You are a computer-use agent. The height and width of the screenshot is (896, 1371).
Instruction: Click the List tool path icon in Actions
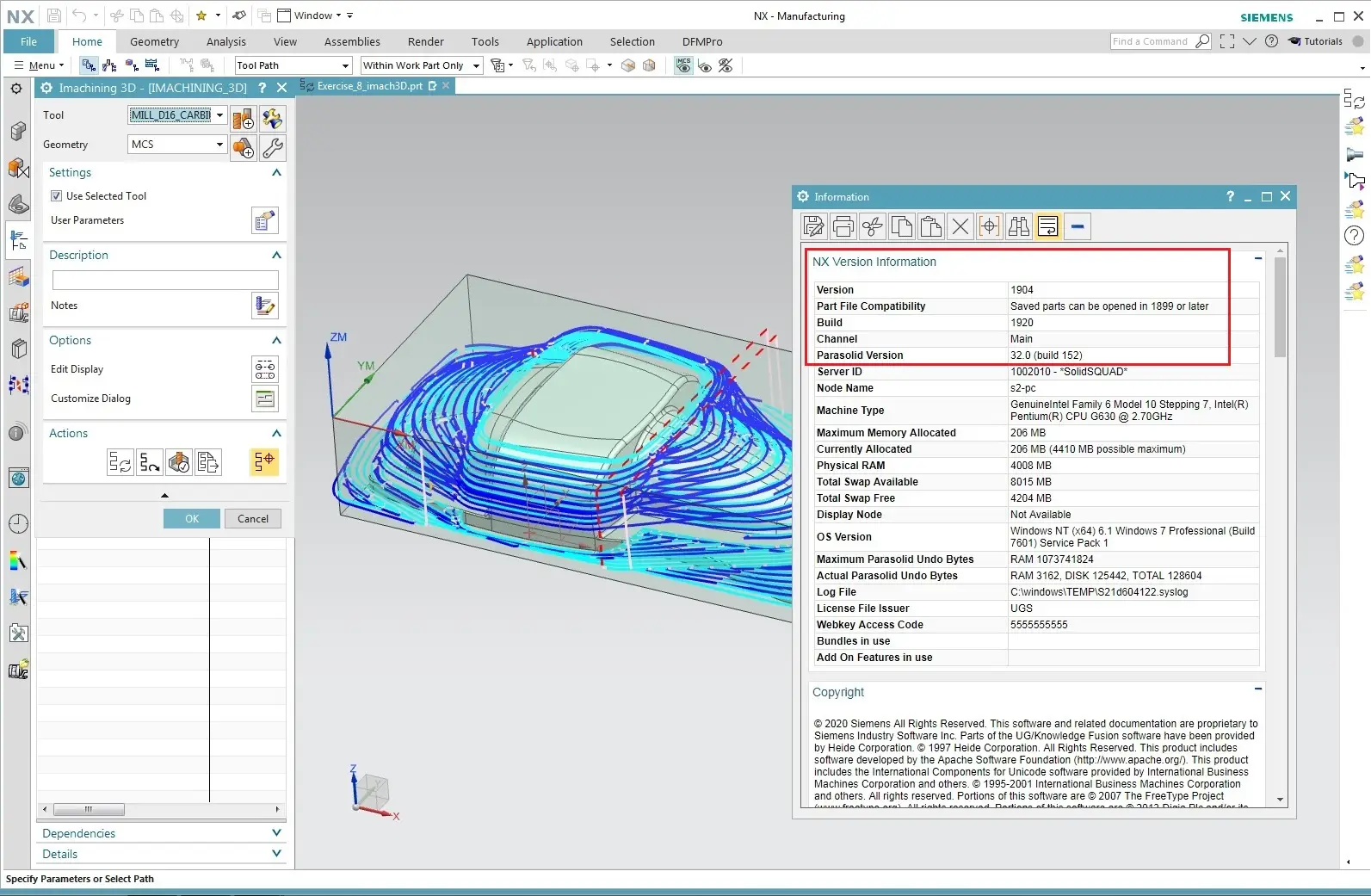click(x=208, y=462)
